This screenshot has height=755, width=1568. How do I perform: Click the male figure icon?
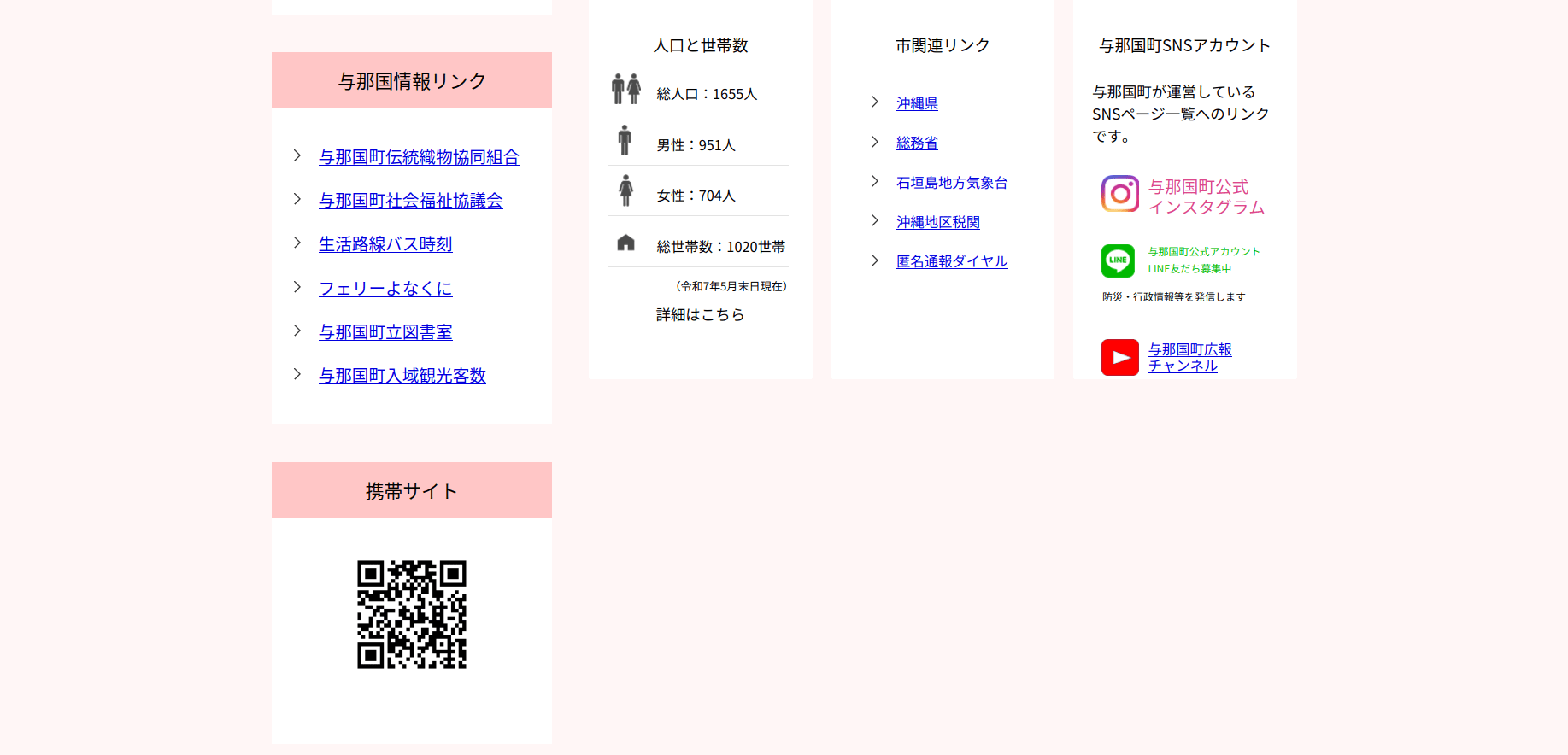[x=625, y=141]
